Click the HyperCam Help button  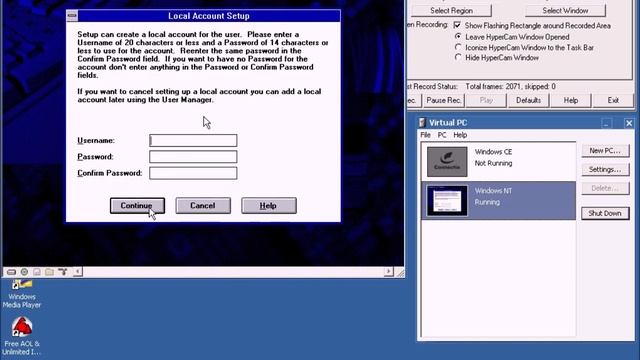click(571, 100)
